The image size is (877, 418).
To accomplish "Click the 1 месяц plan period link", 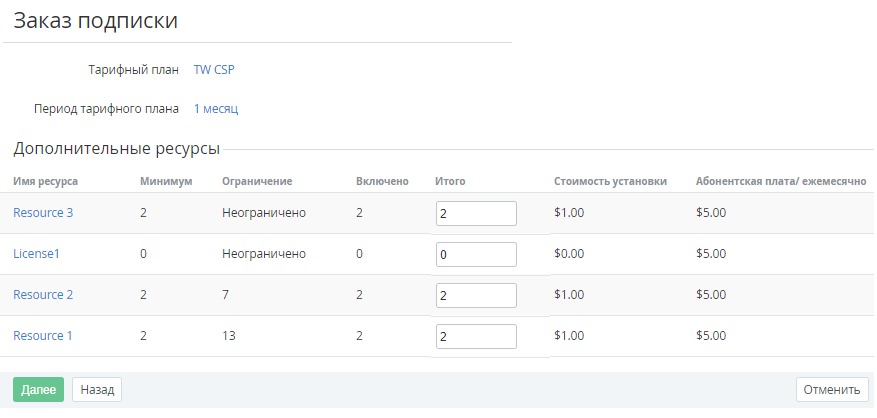I will pos(215,108).
